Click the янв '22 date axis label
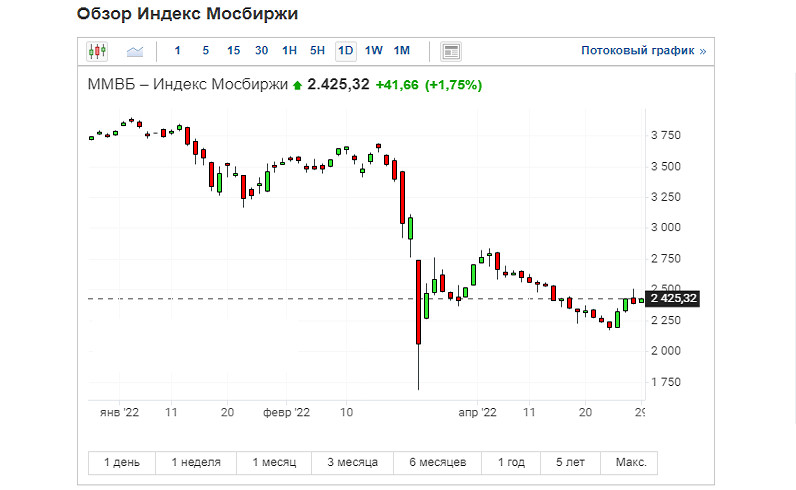The image size is (796, 490). pos(119,412)
